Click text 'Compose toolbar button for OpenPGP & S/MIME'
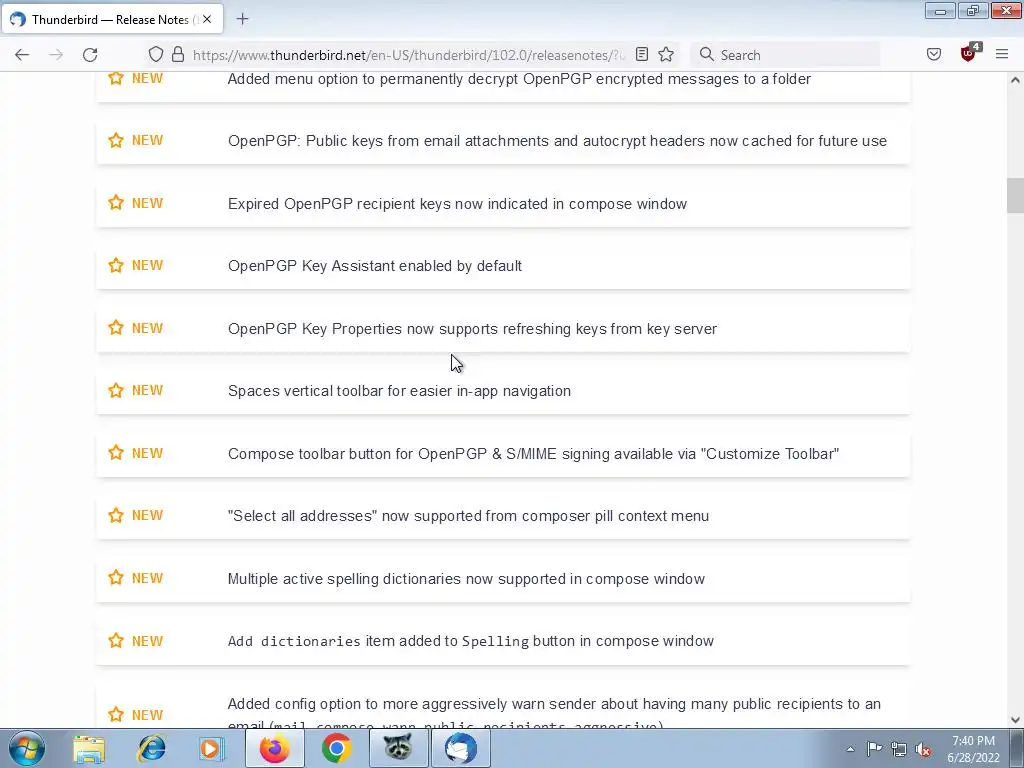This screenshot has height=768, width=1024. pos(392,454)
